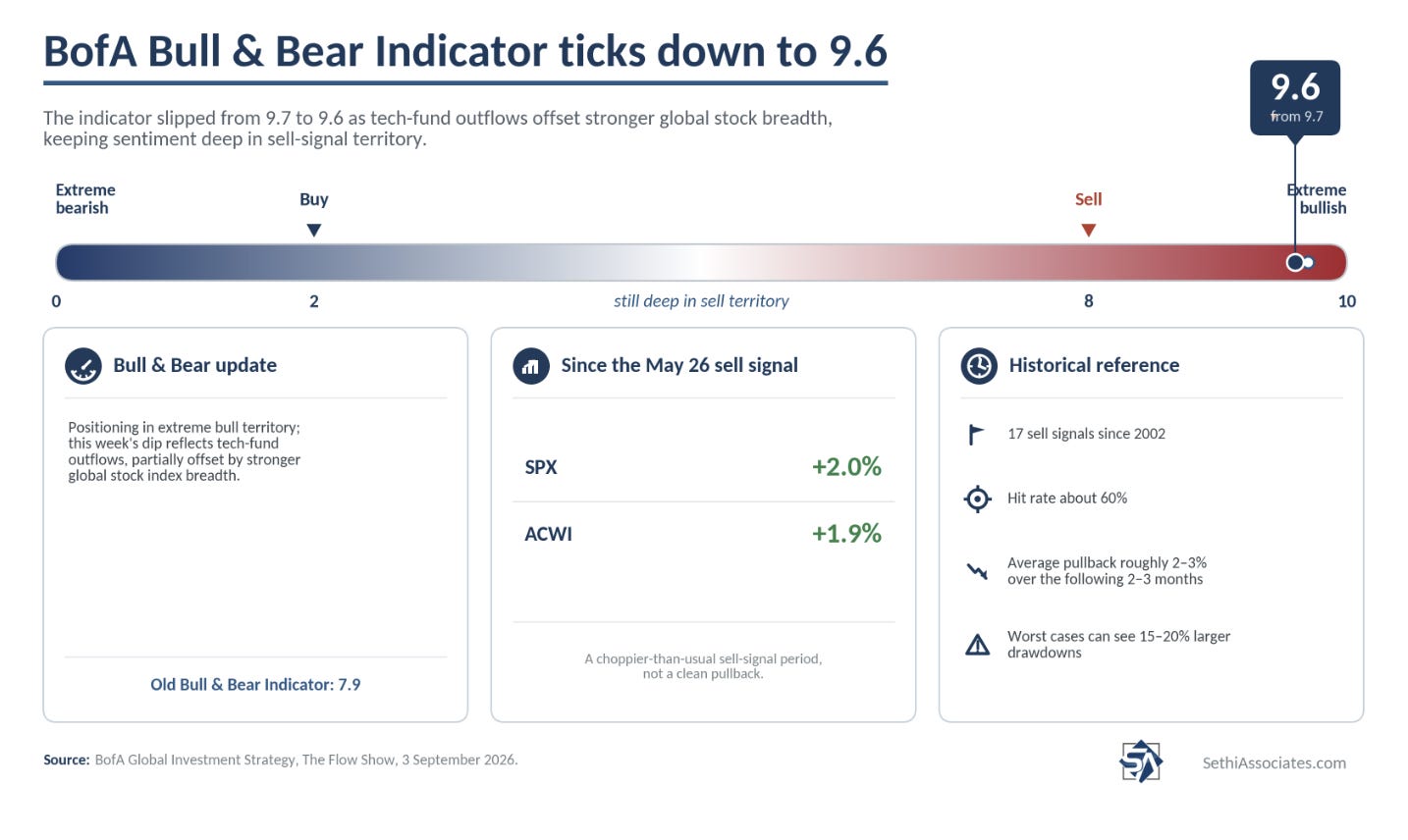The height and width of the screenshot is (840, 1408).
Task: Click the 9.6 value callout box
Action: pyautogui.click(x=1295, y=97)
